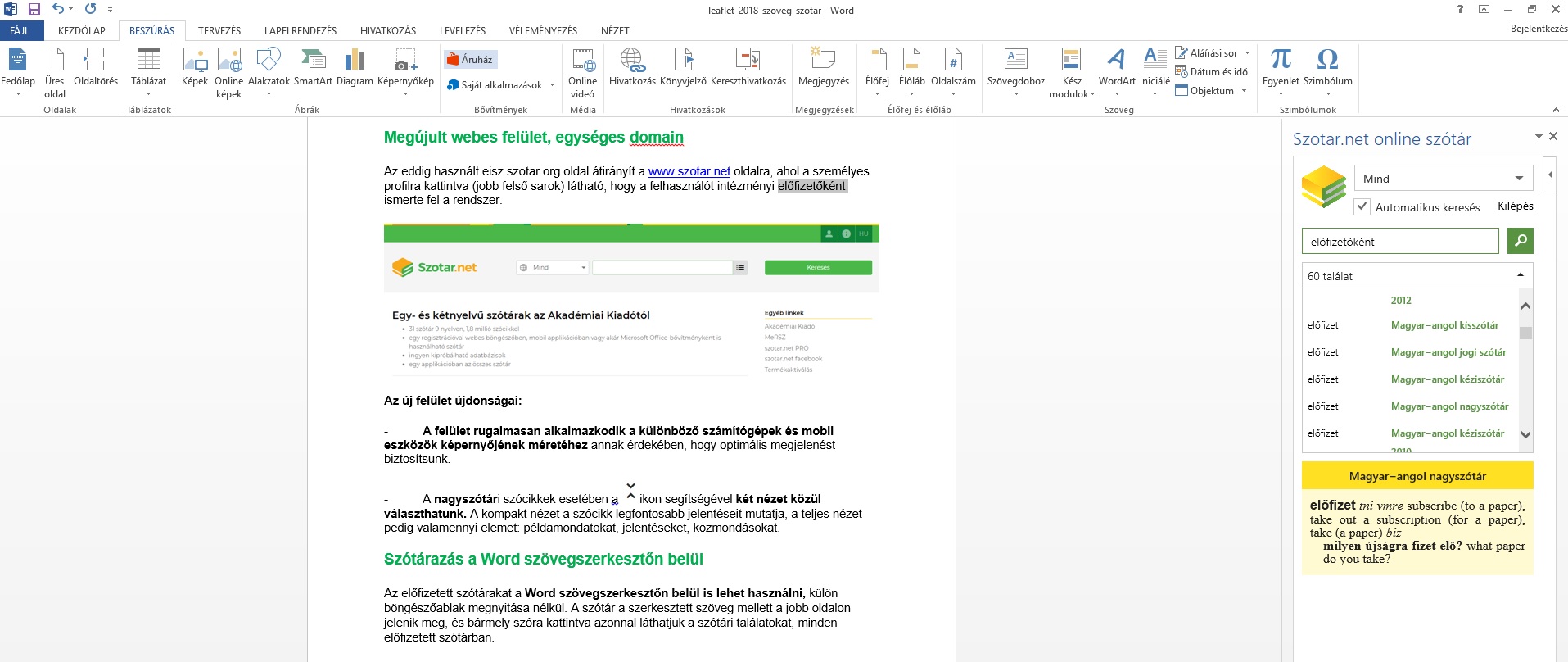1568x662 pixels.
Task: Collapse the 60 találat results list
Action: pyautogui.click(x=1520, y=276)
